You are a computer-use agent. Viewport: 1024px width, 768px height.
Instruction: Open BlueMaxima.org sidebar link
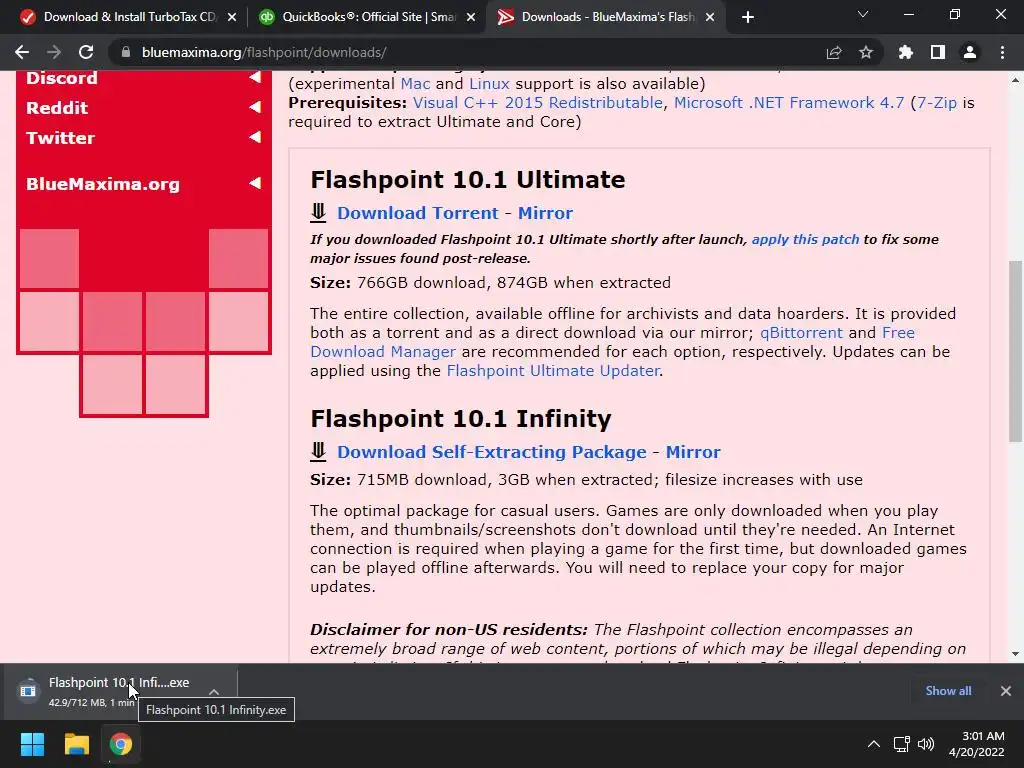point(103,184)
